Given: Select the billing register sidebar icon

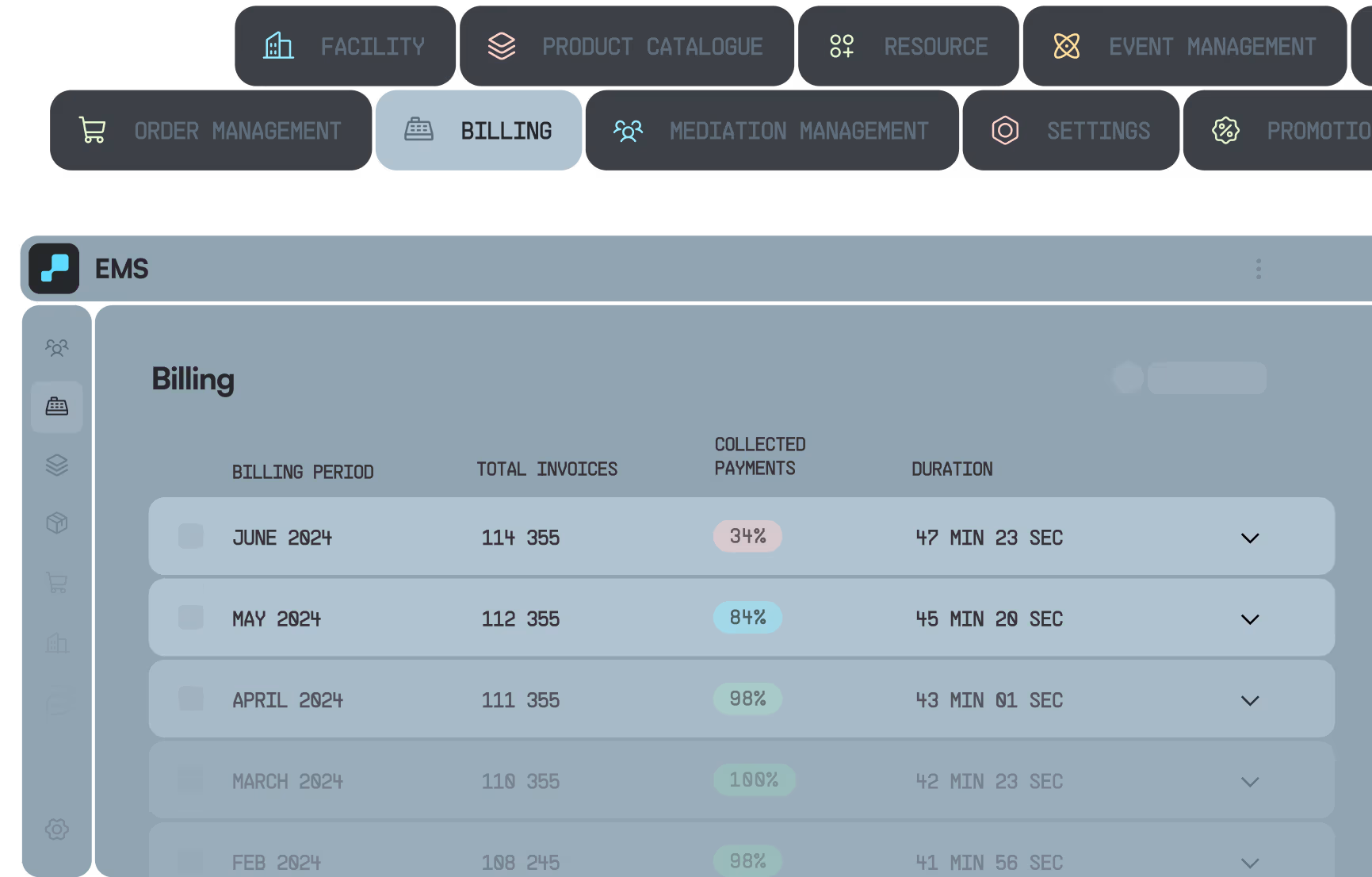Looking at the screenshot, I should click(57, 407).
